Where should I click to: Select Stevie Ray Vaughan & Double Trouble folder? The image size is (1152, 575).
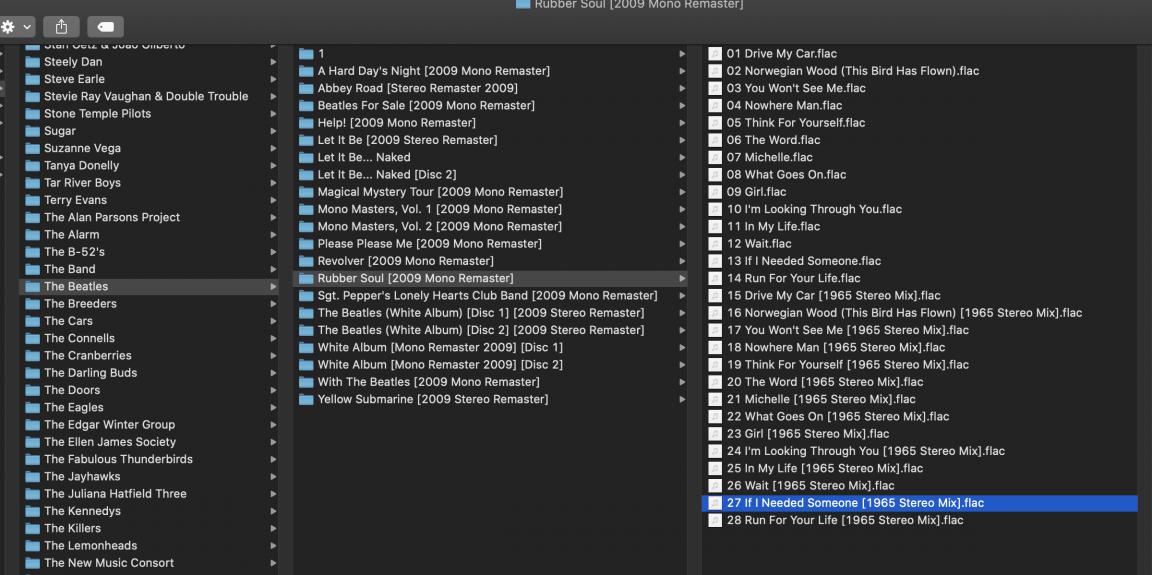[x=145, y=97]
